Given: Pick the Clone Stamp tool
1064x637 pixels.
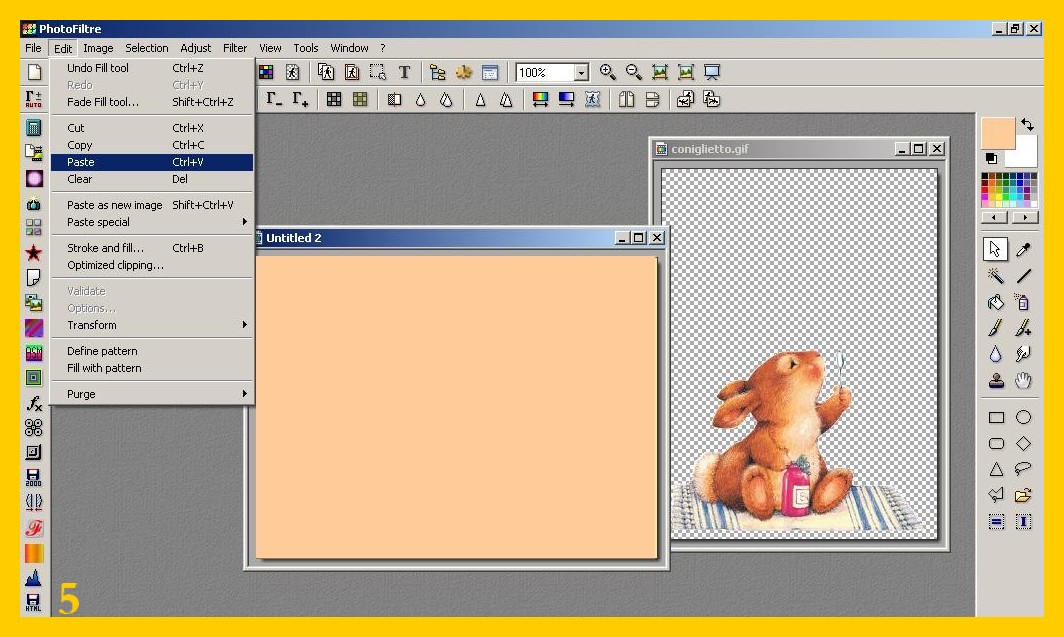Looking at the screenshot, I should tap(996, 380).
